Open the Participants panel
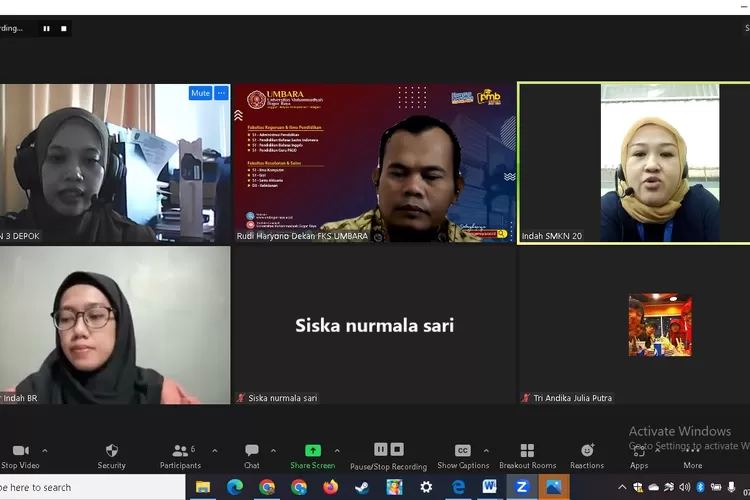This screenshot has width=750, height=500. pos(180,456)
